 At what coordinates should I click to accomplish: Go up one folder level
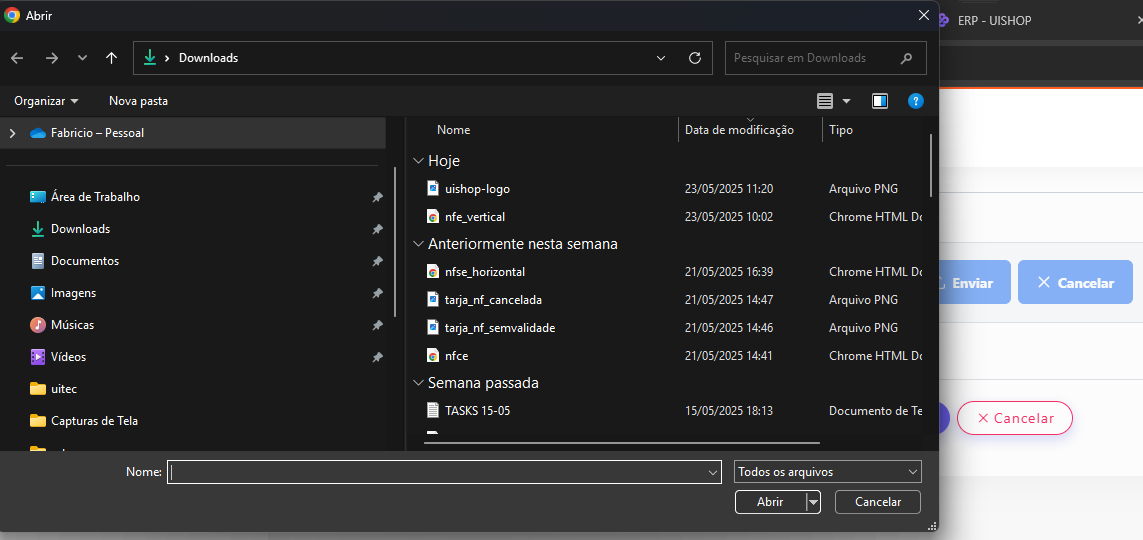[x=112, y=58]
